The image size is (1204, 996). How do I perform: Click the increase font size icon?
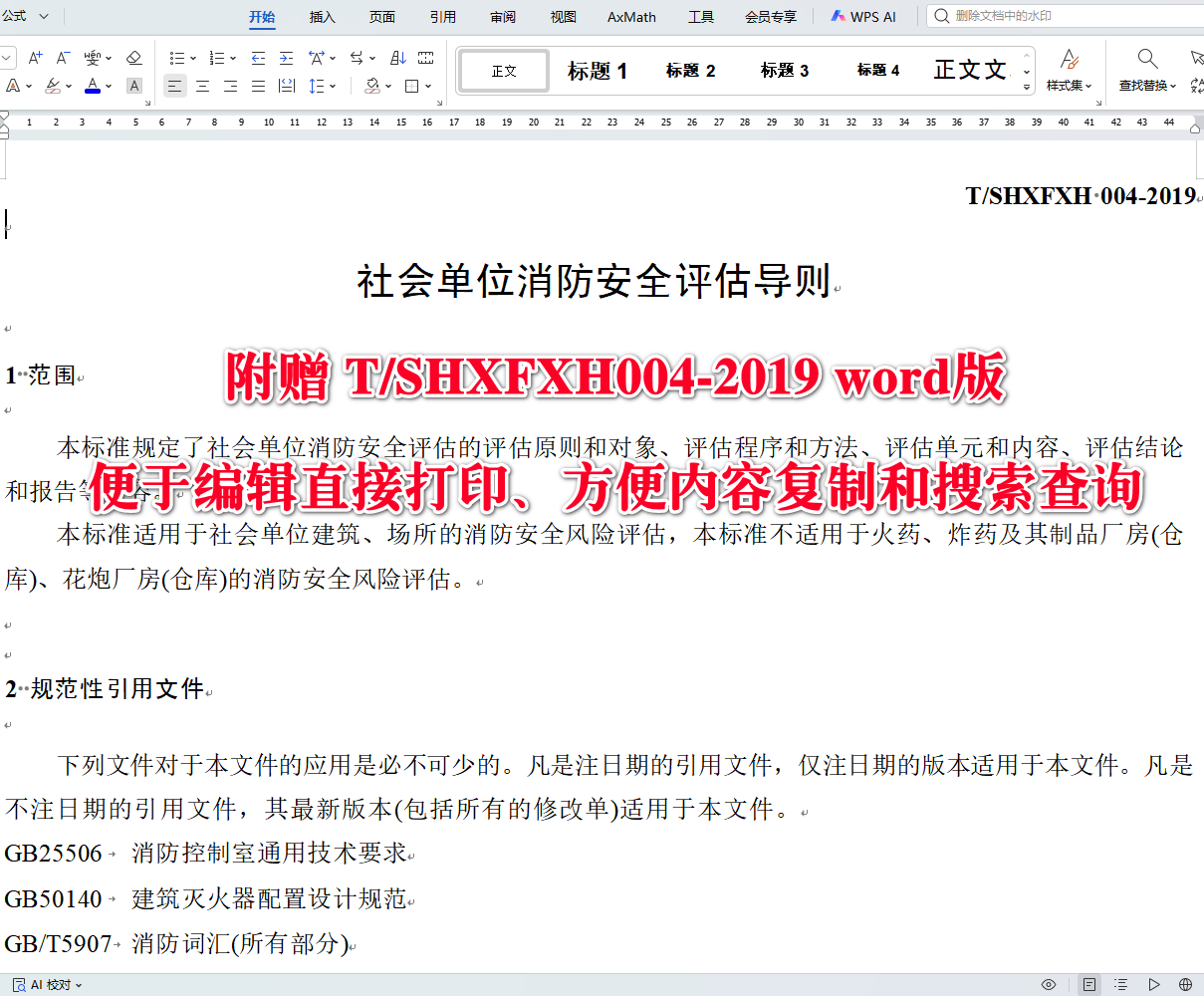pyautogui.click(x=36, y=57)
